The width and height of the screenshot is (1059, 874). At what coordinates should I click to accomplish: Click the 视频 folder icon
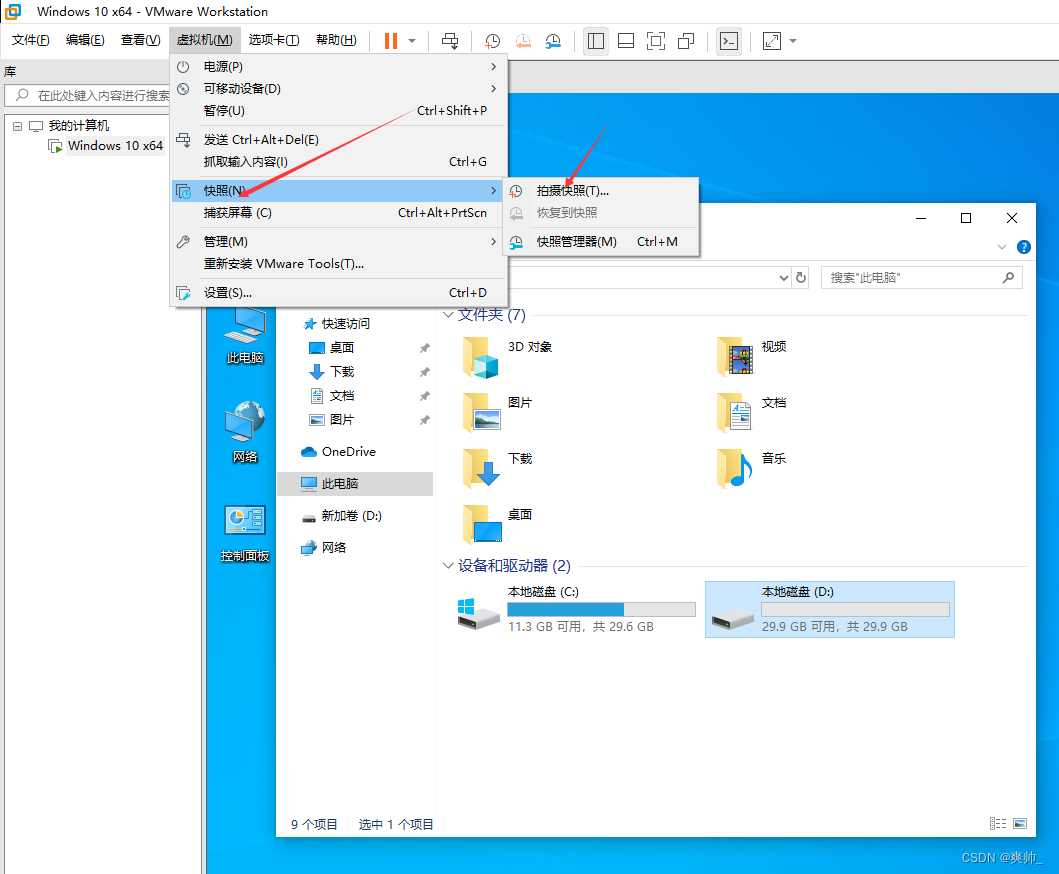click(735, 357)
